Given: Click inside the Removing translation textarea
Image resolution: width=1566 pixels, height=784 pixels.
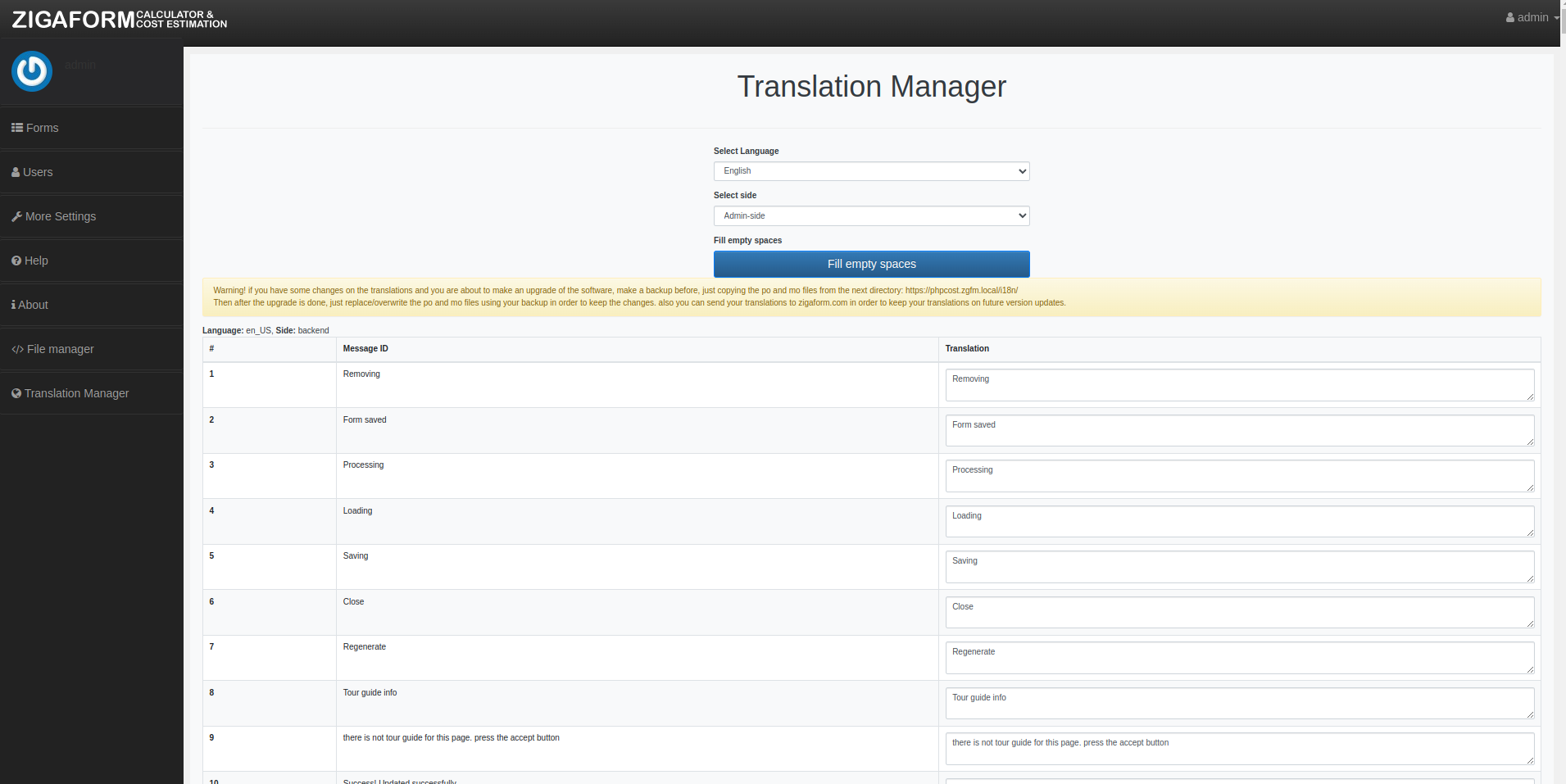Looking at the screenshot, I should [1238, 384].
